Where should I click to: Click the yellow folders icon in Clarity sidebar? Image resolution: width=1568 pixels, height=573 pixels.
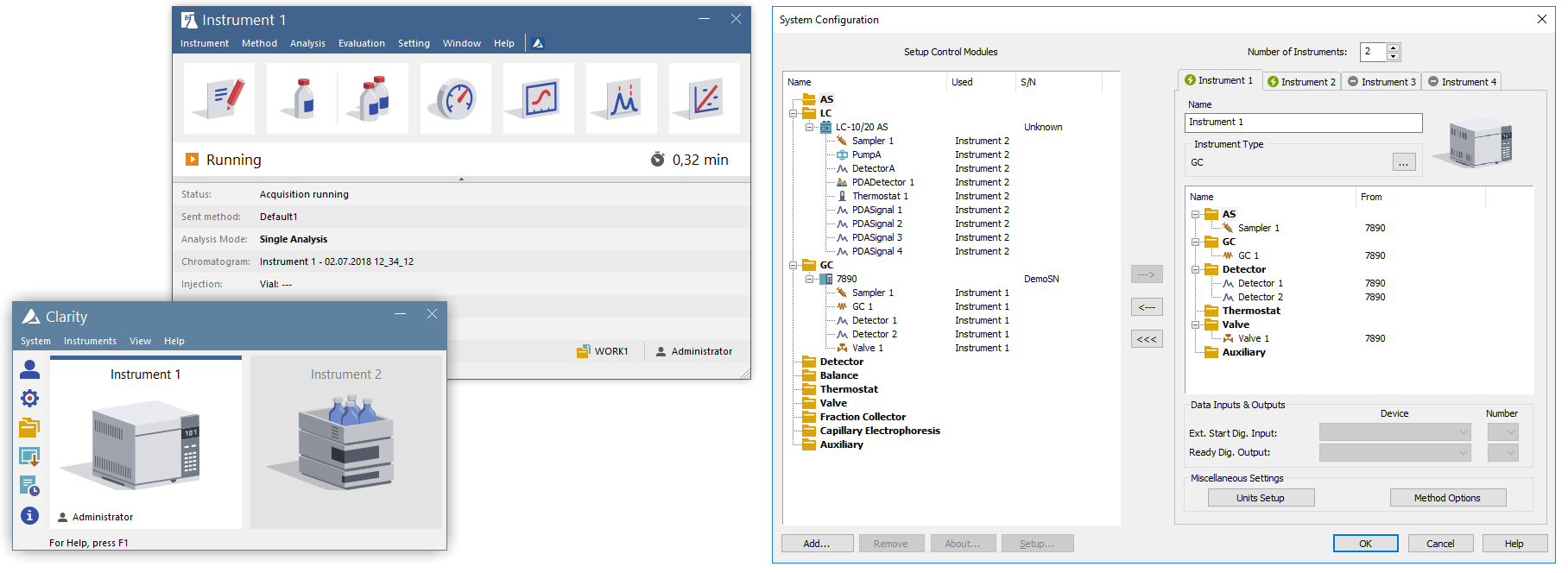click(x=30, y=428)
